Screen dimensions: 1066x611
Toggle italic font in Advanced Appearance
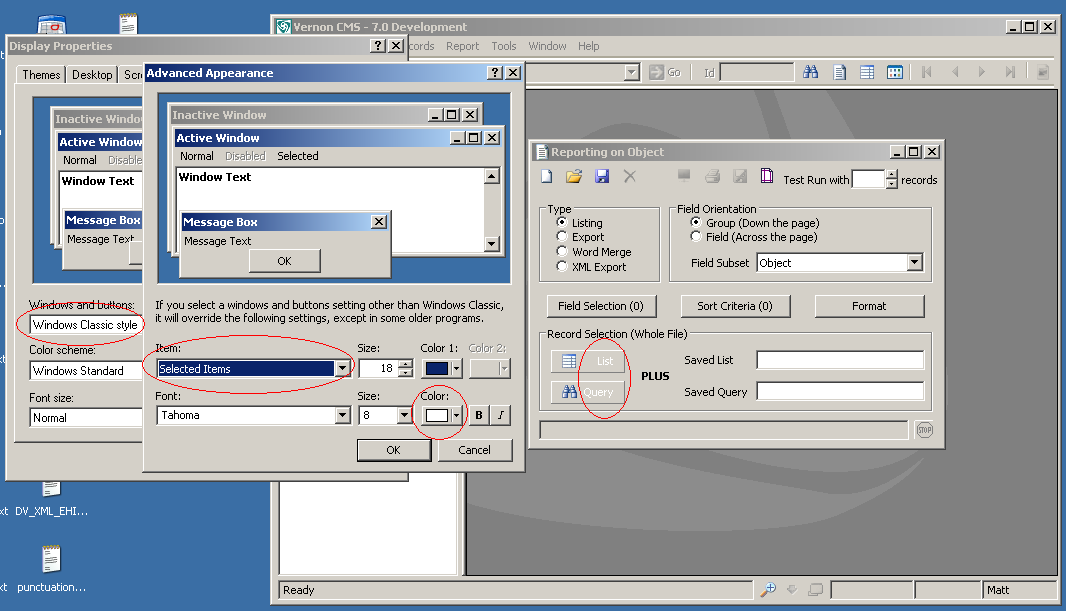[x=501, y=415]
